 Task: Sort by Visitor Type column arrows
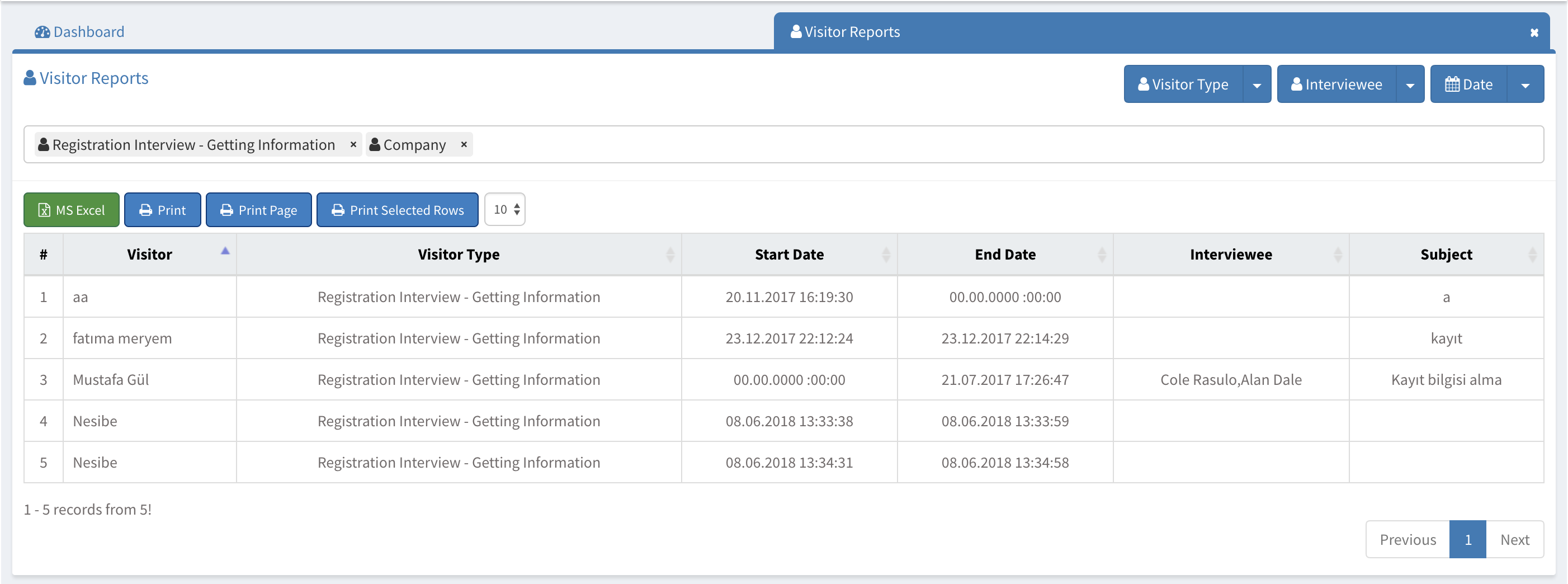[669, 255]
